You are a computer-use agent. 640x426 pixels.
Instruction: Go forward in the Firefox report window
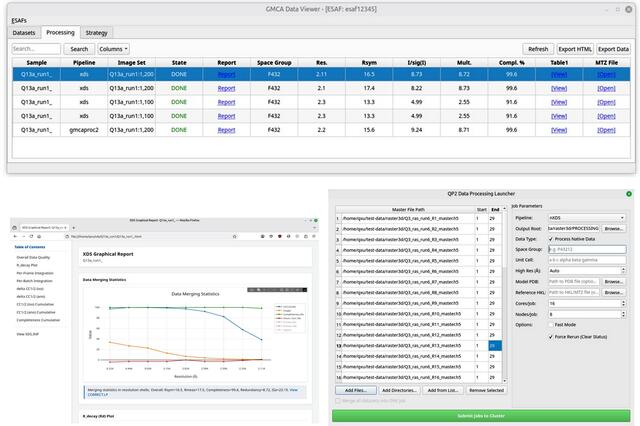click(x=23, y=236)
